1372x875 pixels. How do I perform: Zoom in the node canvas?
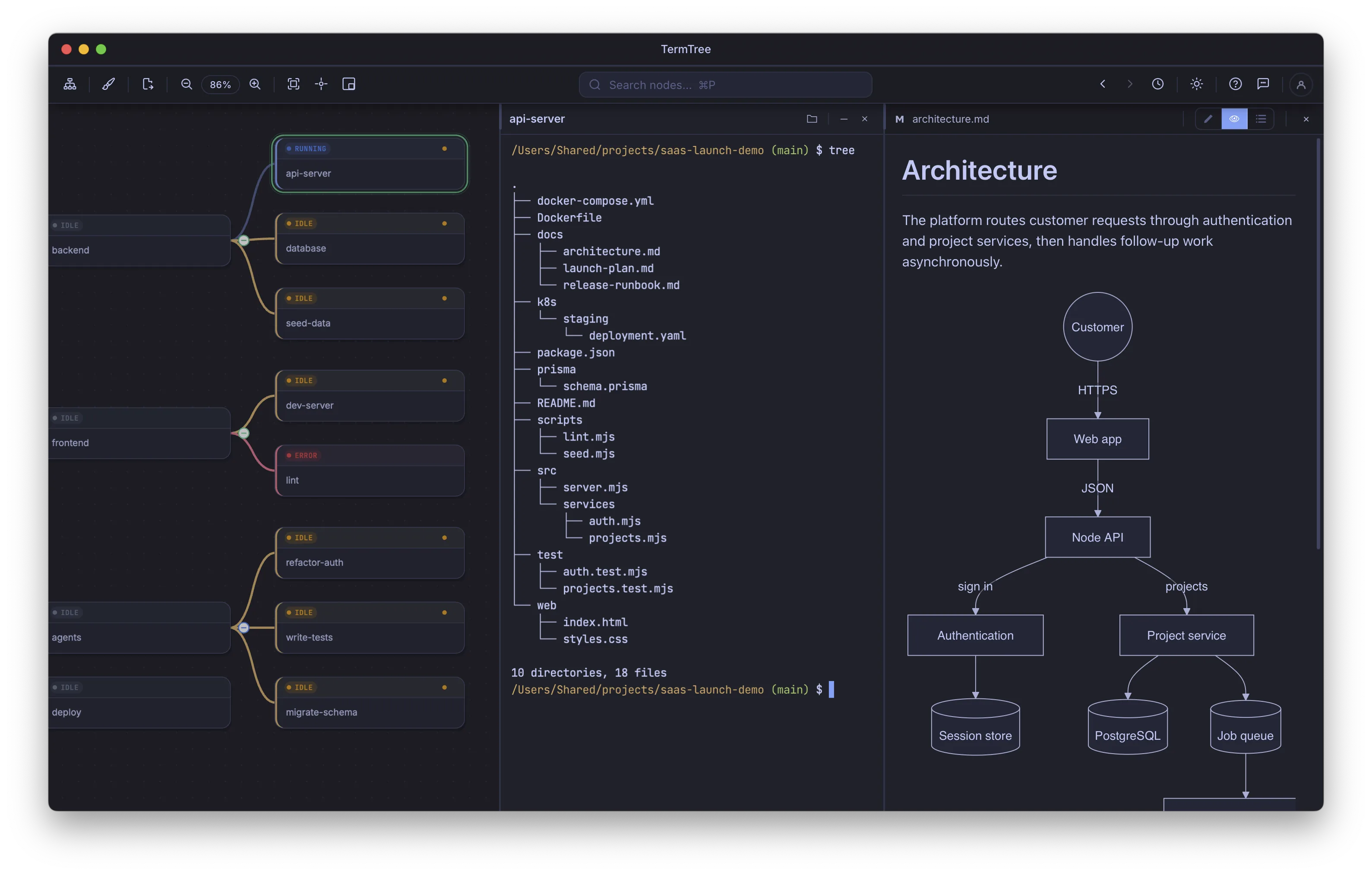(255, 84)
